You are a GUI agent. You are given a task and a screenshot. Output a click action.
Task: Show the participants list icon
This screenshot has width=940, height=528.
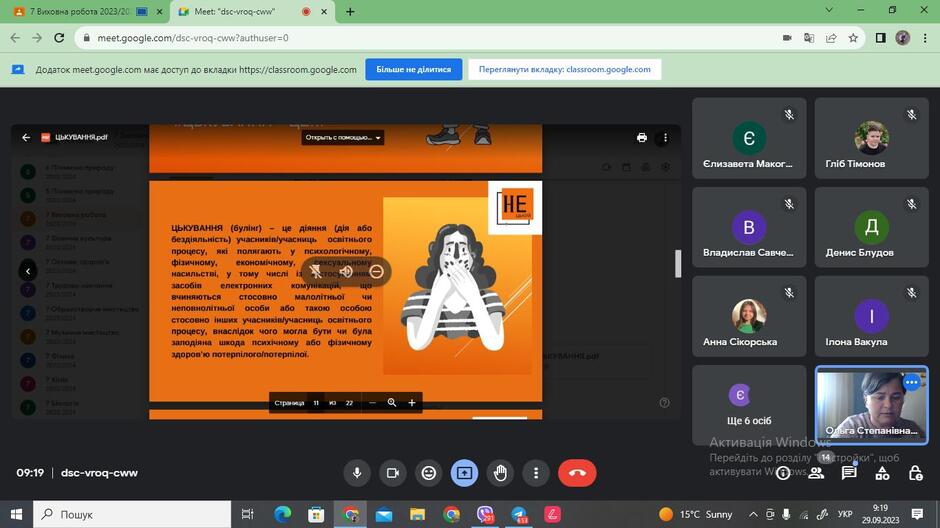pos(816,473)
